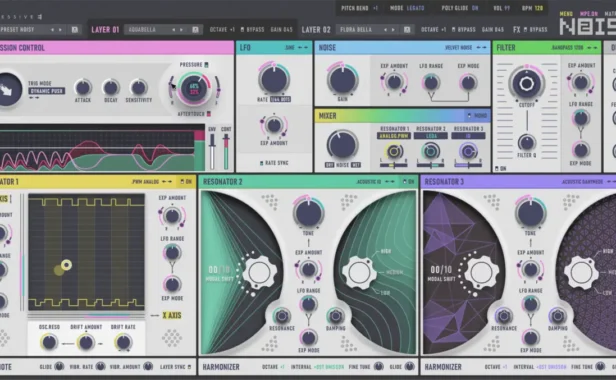Click the Mixer Resonator 3 level knob
Screen dimensions: 616x380
pyautogui.click(x=468, y=151)
